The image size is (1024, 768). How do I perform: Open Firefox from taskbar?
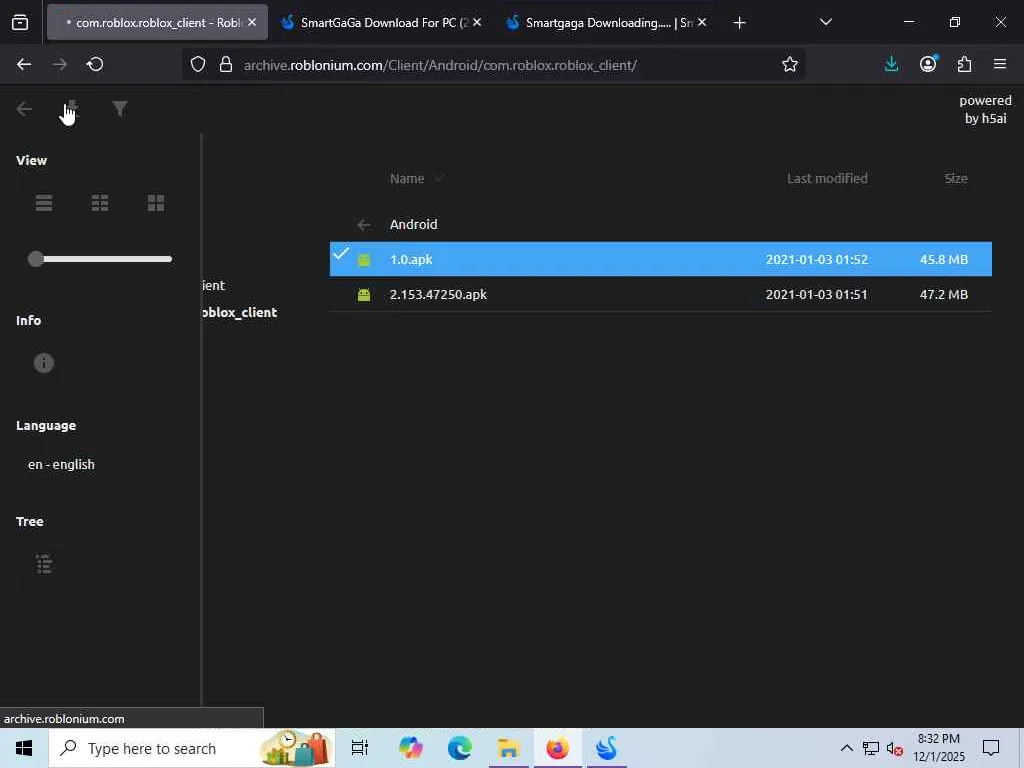point(557,748)
